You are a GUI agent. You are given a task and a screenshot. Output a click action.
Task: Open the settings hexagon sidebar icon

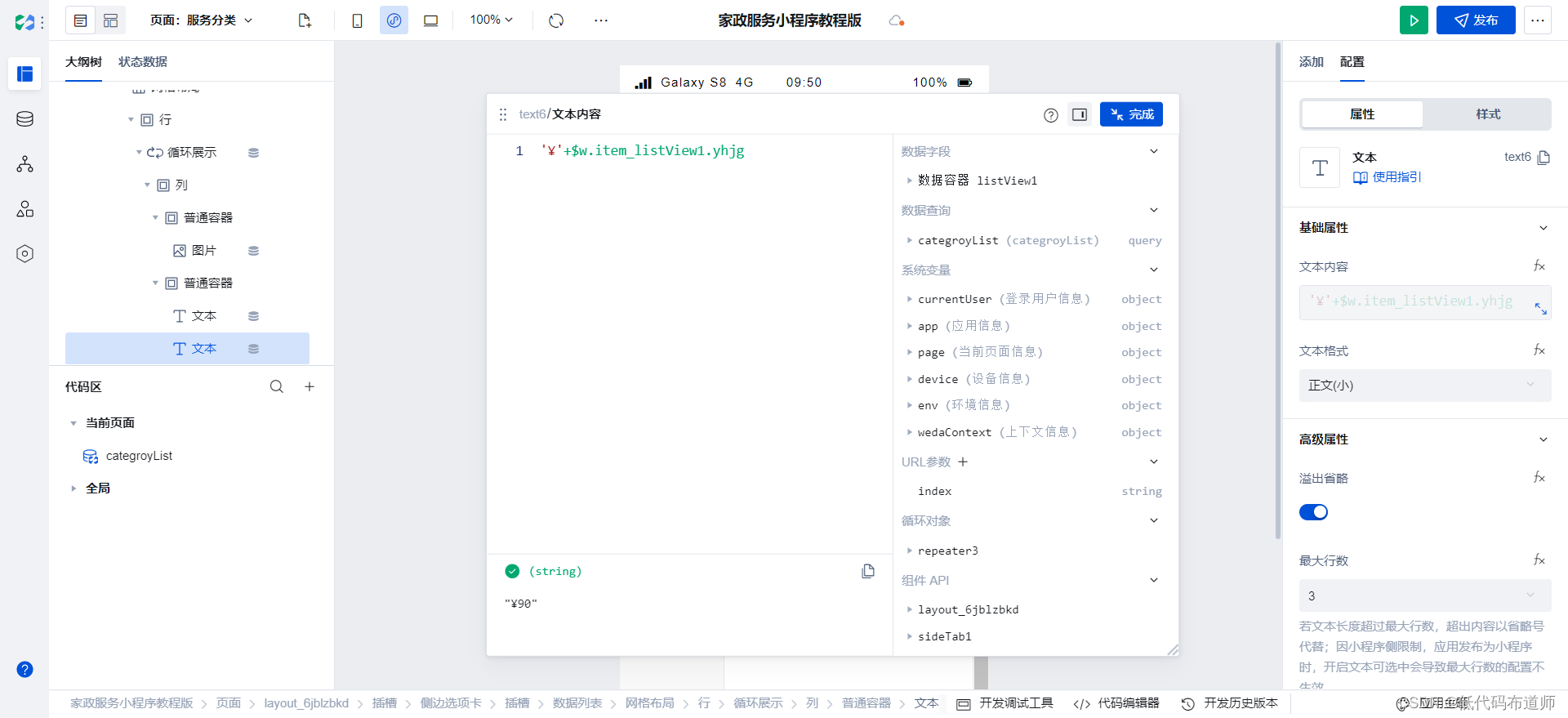[x=24, y=254]
